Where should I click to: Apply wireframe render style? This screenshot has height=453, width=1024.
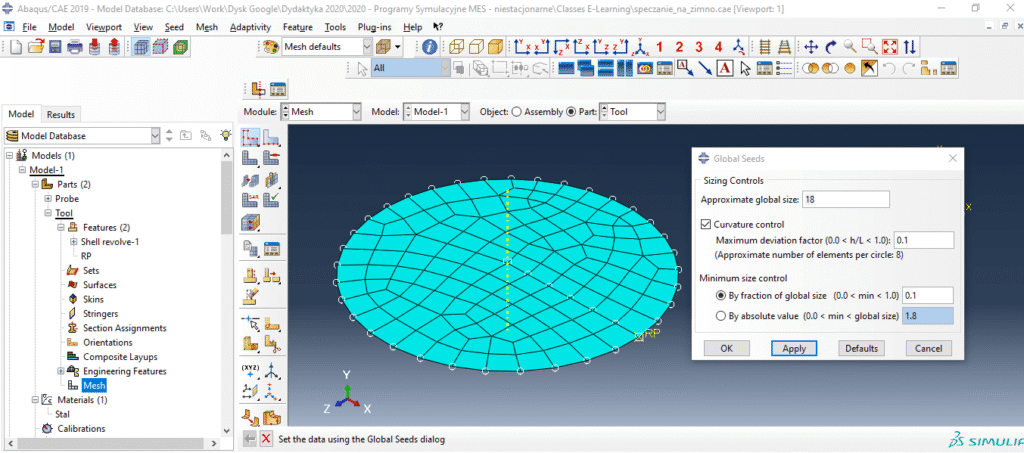[456, 47]
